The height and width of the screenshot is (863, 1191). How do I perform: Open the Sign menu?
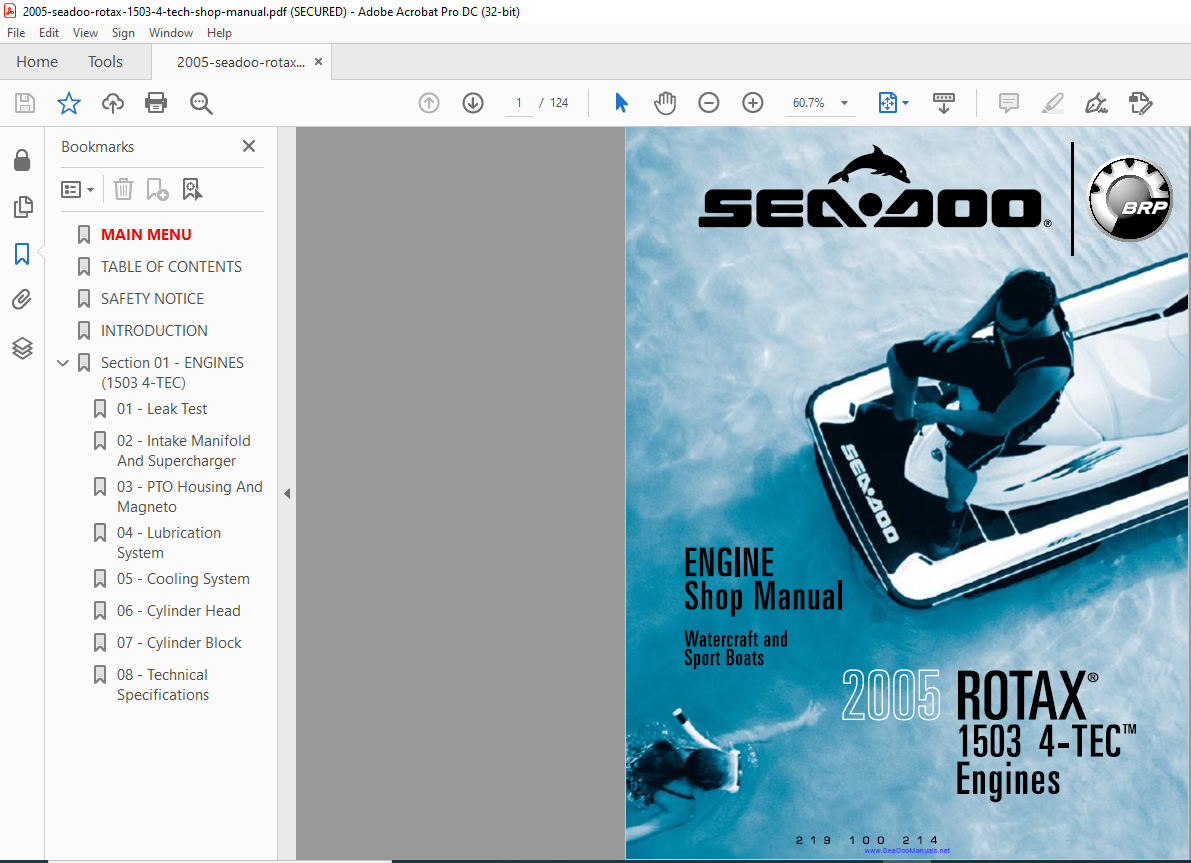coord(123,33)
